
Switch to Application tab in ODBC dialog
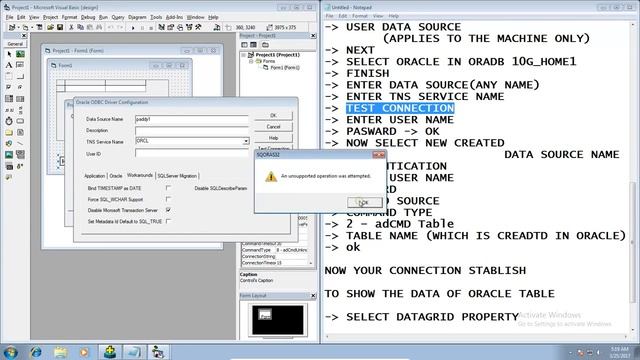click(94, 176)
